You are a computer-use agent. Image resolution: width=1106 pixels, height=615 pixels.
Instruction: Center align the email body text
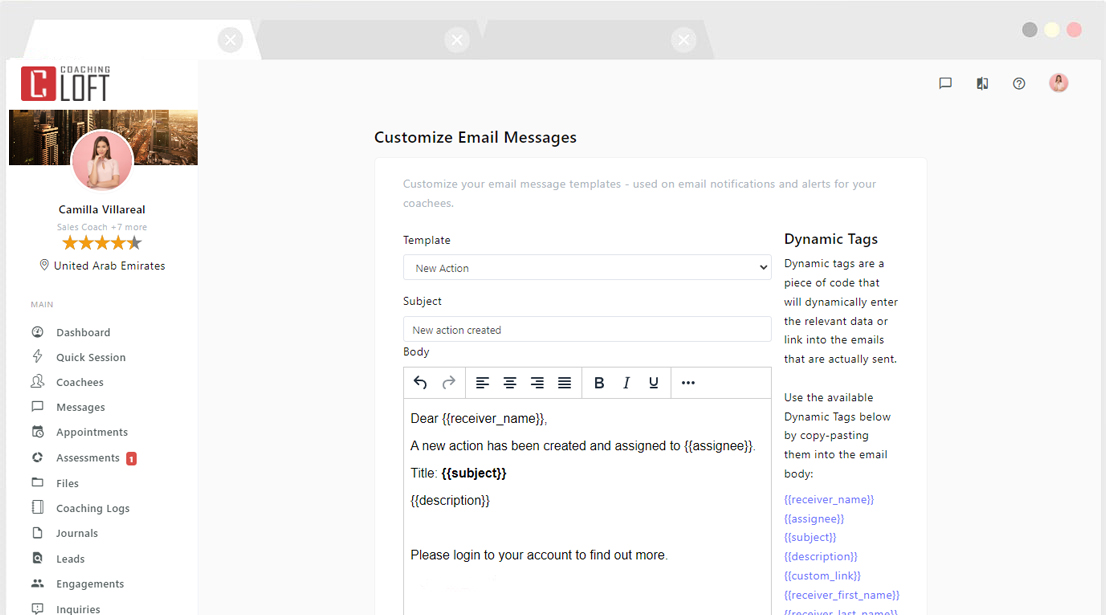tap(510, 383)
